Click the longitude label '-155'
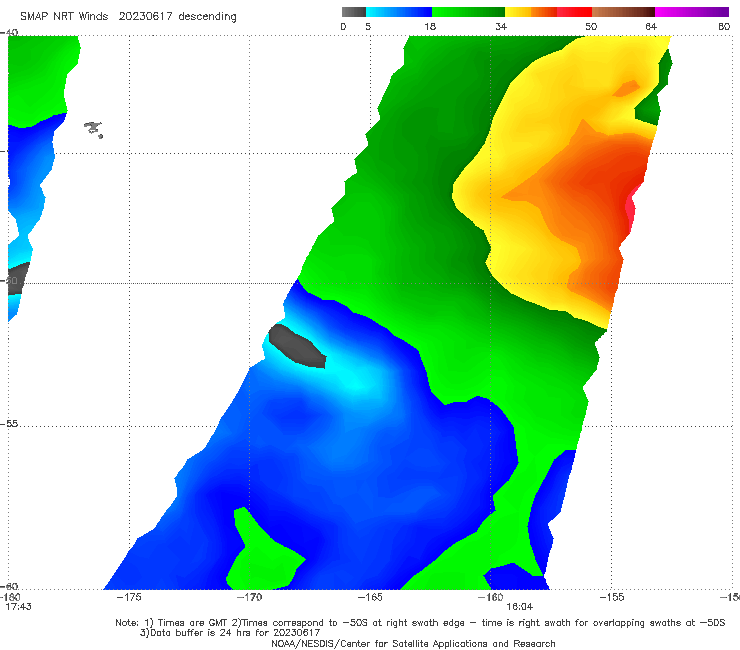The height and width of the screenshot is (650, 740). click(x=611, y=597)
